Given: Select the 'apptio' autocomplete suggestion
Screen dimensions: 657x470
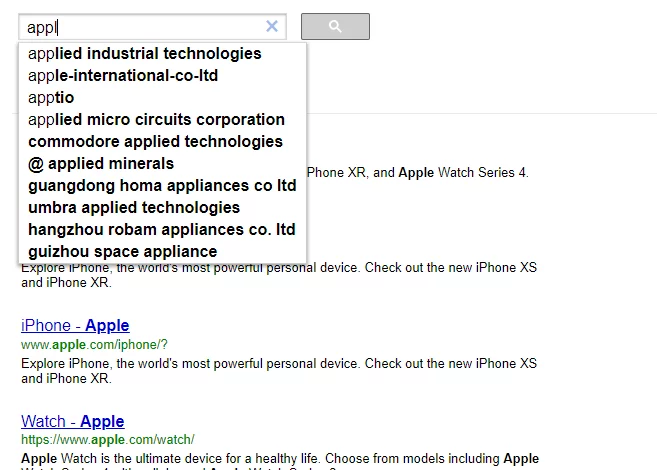Looking at the screenshot, I should (x=51, y=98).
